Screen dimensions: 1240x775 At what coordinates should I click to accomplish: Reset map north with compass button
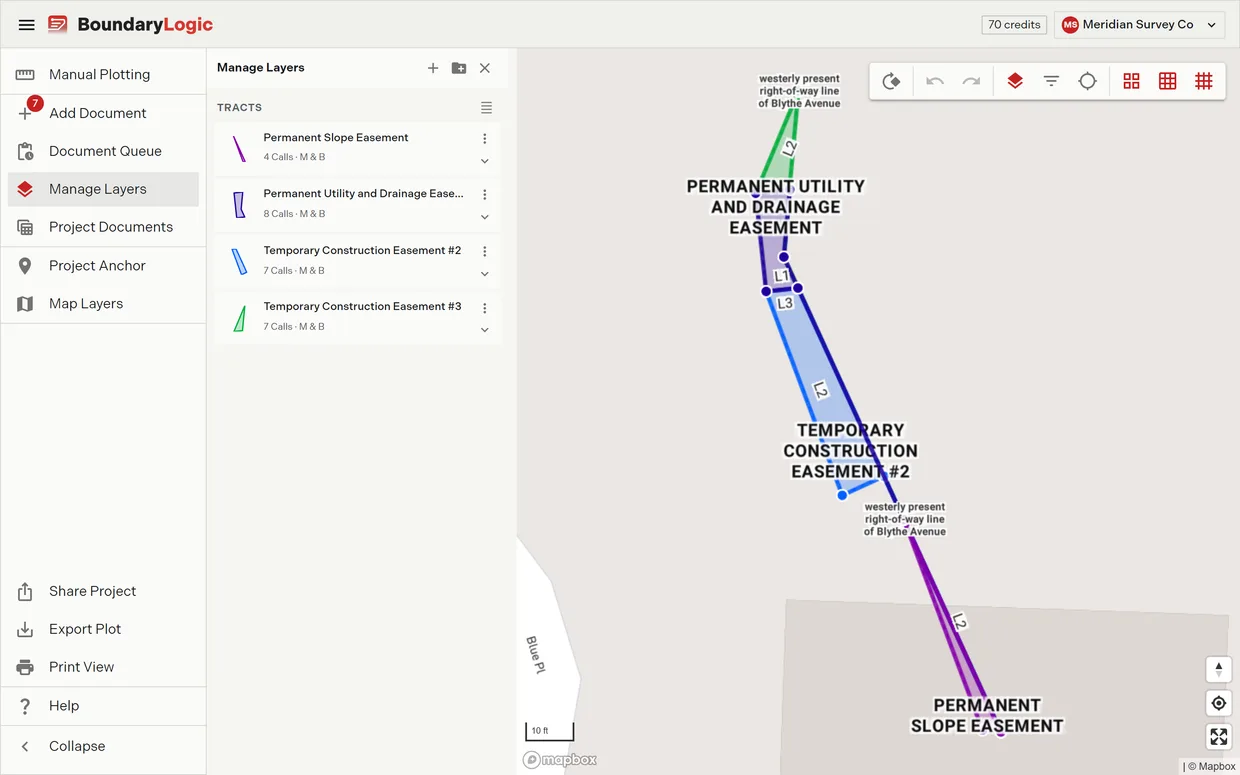click(1218, 669)
